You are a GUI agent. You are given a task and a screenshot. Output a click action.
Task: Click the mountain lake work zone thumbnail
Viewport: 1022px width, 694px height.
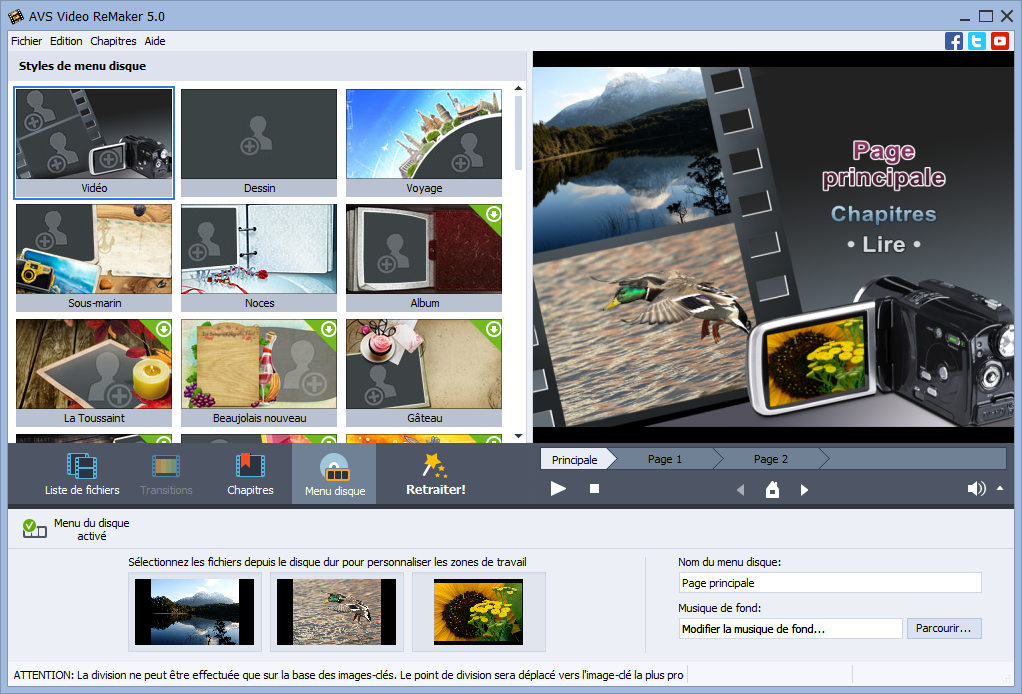click(x=194, y=612)
